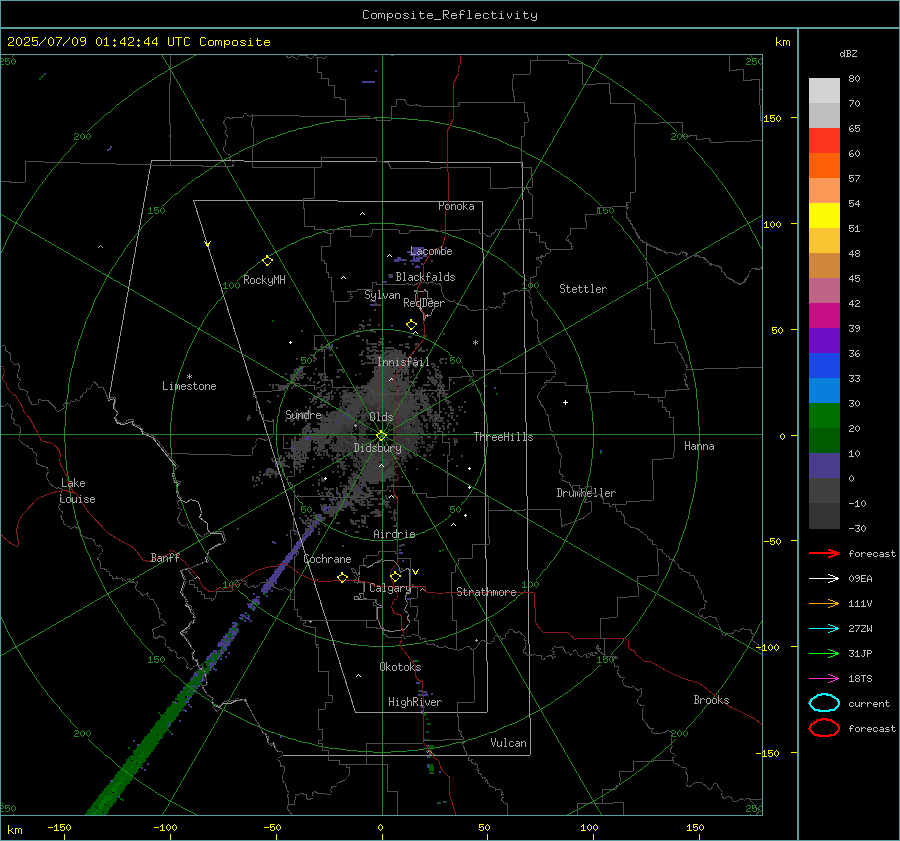This screenshot has height=841, width=900.
Task: Click the asterisk marker above Limestone
Action: click(x=189, y=377)
